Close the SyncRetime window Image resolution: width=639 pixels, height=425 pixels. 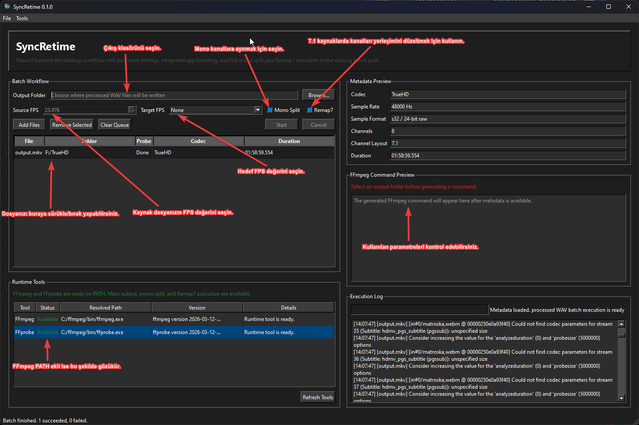pyautogui.click(x=628, y=7)
